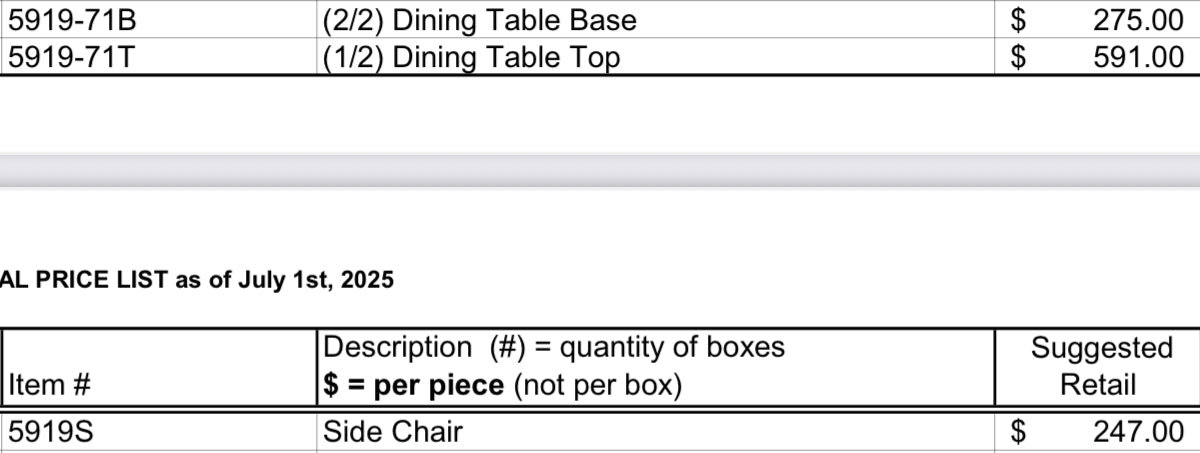Select the "(1/2) Dining Table Top" description
The image size is (1200, 453).
click(x=471, y=57)
